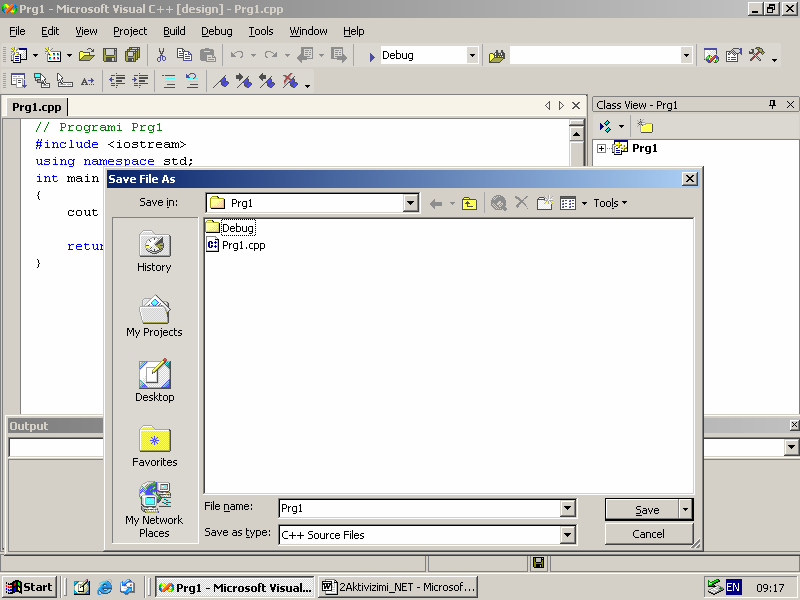Viewport: 800px width, 600px height.
Task: Toggle auto-hide pin on Class View panel
Action: pos(772,105)
